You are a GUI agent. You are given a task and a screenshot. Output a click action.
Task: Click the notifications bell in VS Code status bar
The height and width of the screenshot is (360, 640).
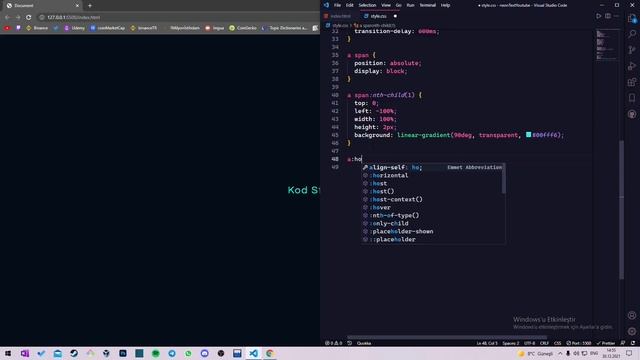click(x=633, y=343)
